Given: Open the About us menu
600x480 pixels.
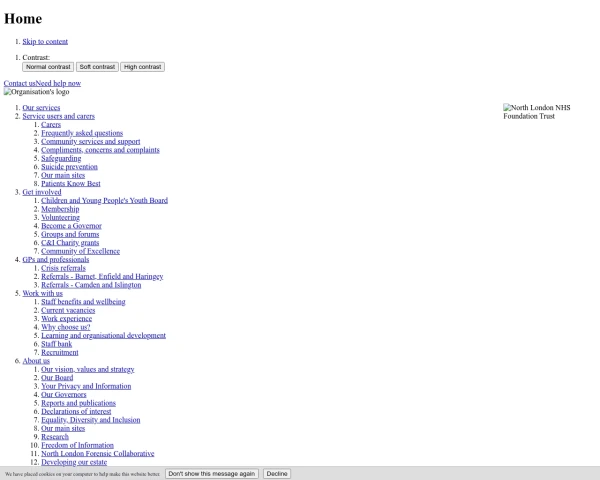Looking at the screenshot, I should 36,361.
